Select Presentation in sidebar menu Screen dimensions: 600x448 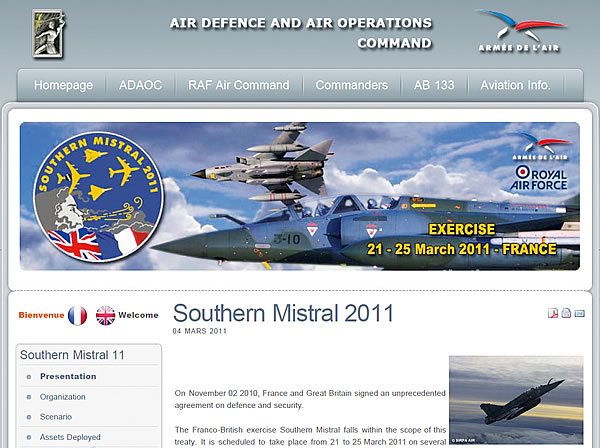[x=68, y=376]
